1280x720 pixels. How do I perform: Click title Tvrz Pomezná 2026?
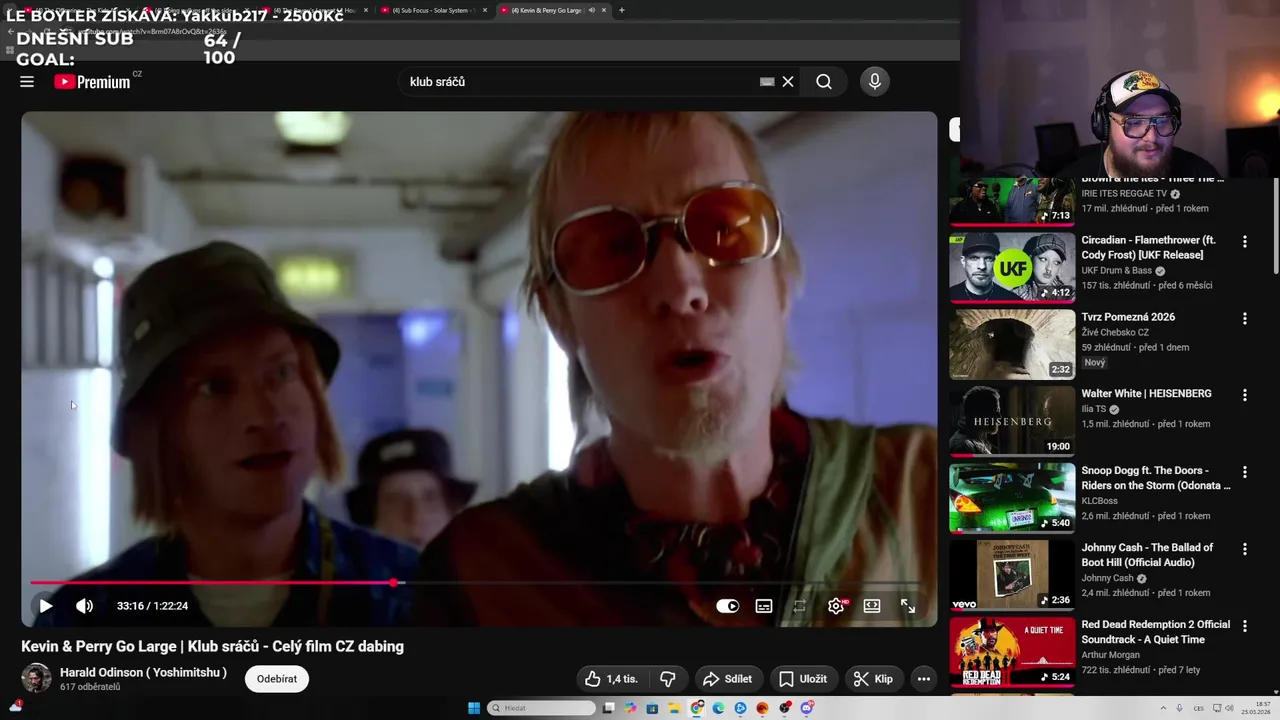pyautogui.click(x=1128, y=317)
